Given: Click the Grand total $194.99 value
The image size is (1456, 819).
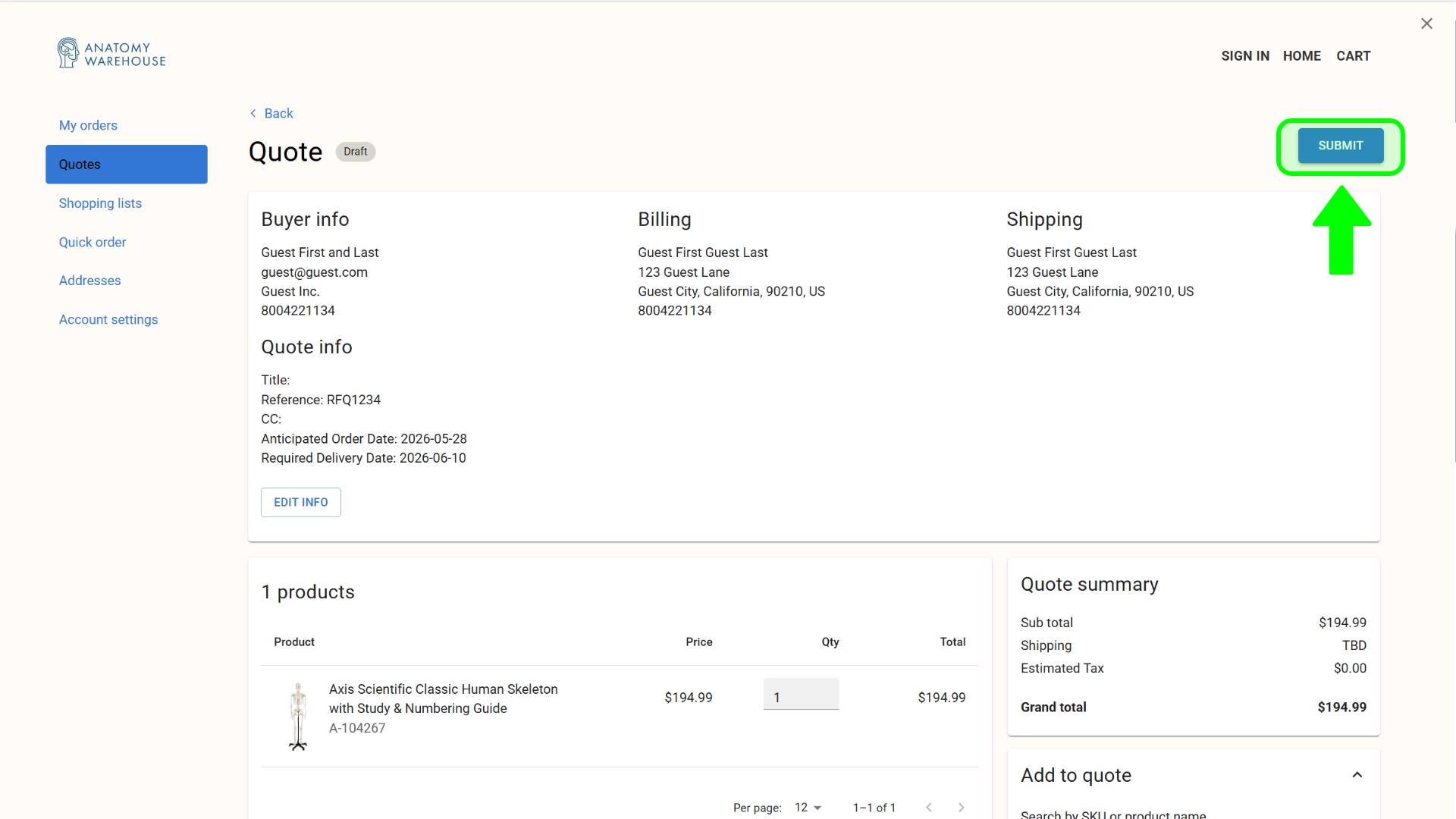Looking at the screenshot, I should (x=1341, y=708).
